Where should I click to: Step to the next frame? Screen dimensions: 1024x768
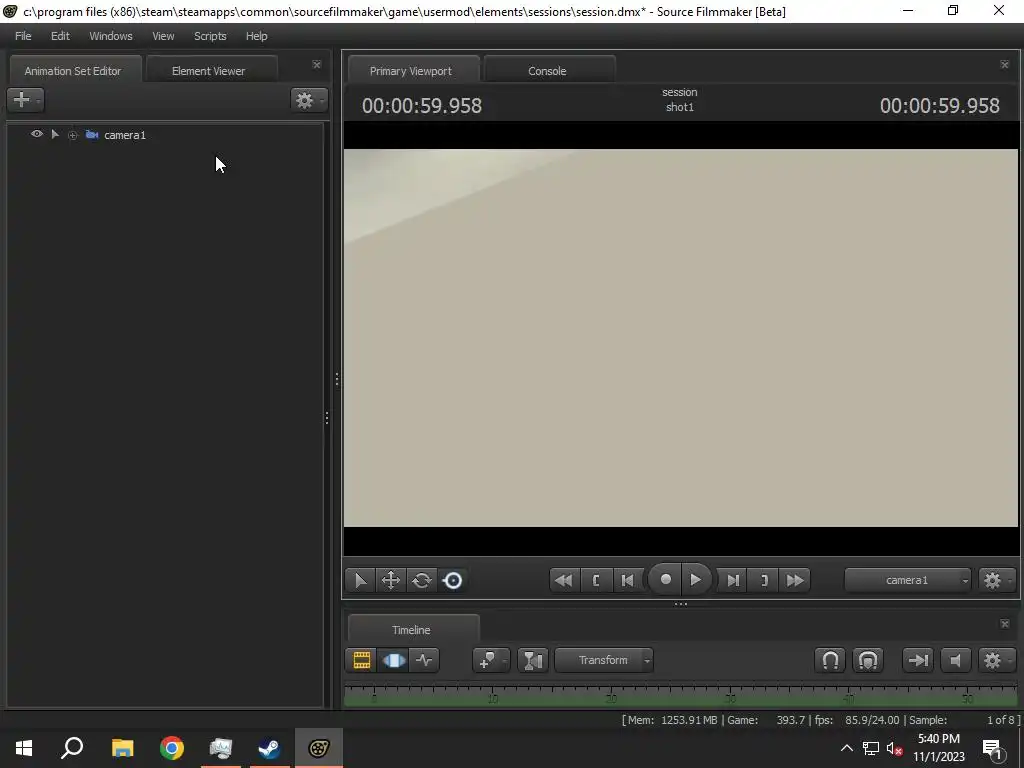[733, 580]
